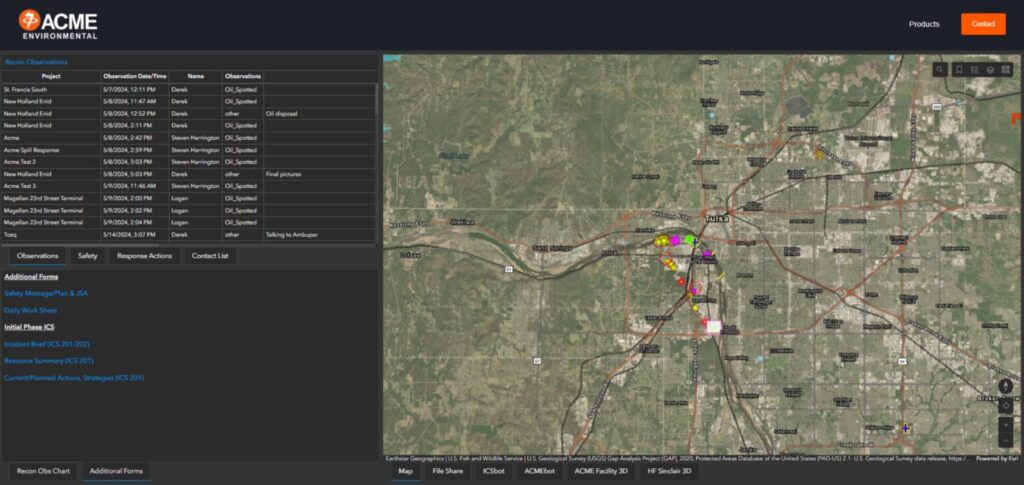This screenshot has width=1024, height=485.
Task: Open the Products menu
Action: point(924,24)
